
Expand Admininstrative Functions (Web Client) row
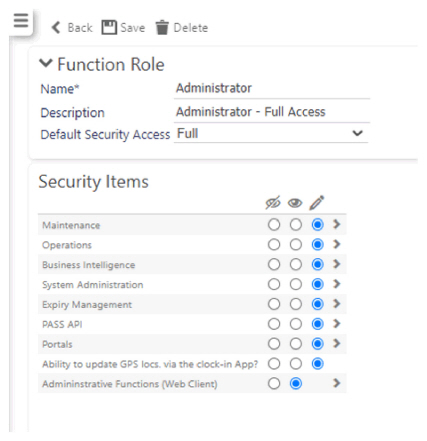coord(337,383)
